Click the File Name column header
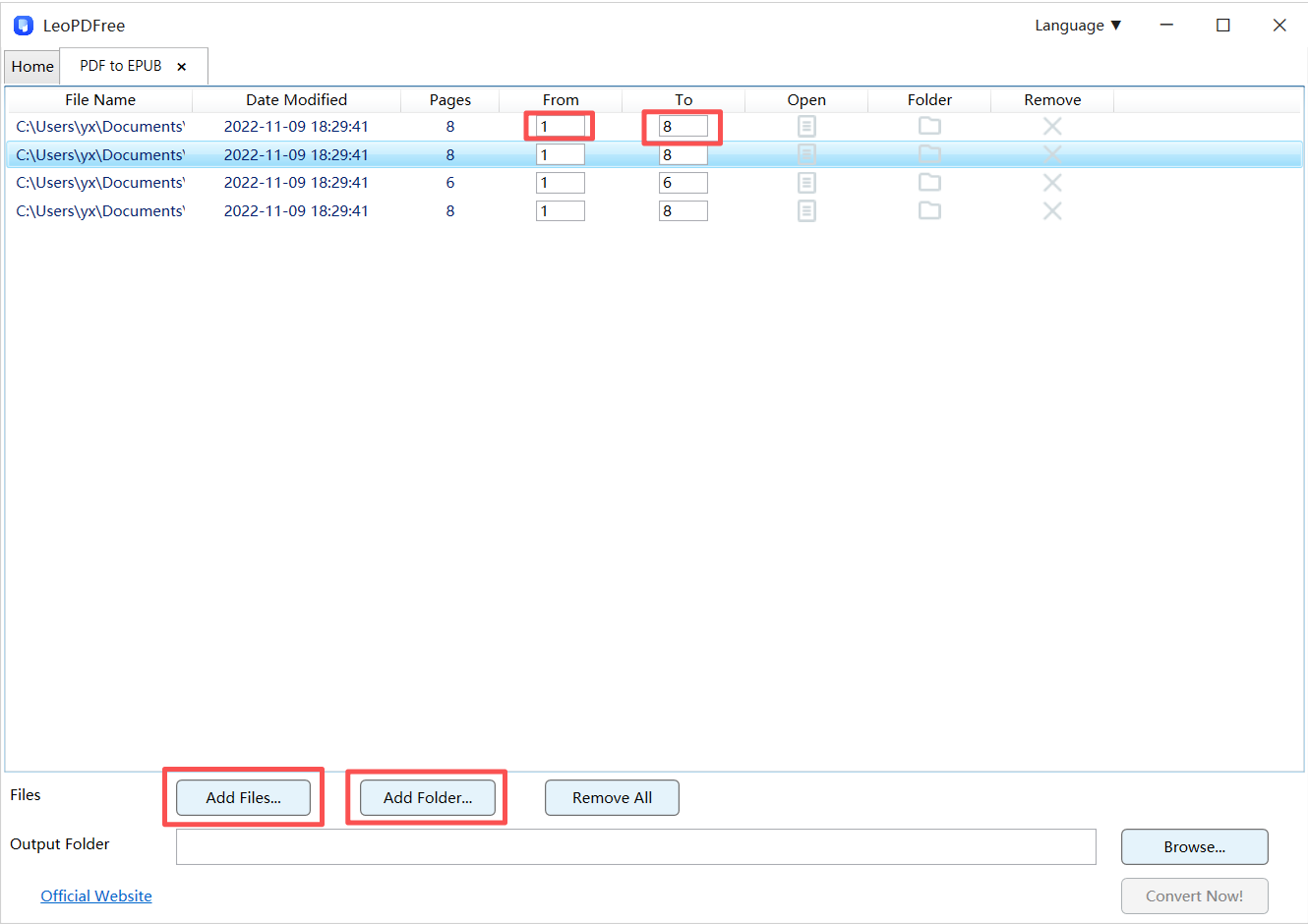Image resolution: width=1308 pixels, height=924 pixels. pyautogui.click(x=99, y=100)
